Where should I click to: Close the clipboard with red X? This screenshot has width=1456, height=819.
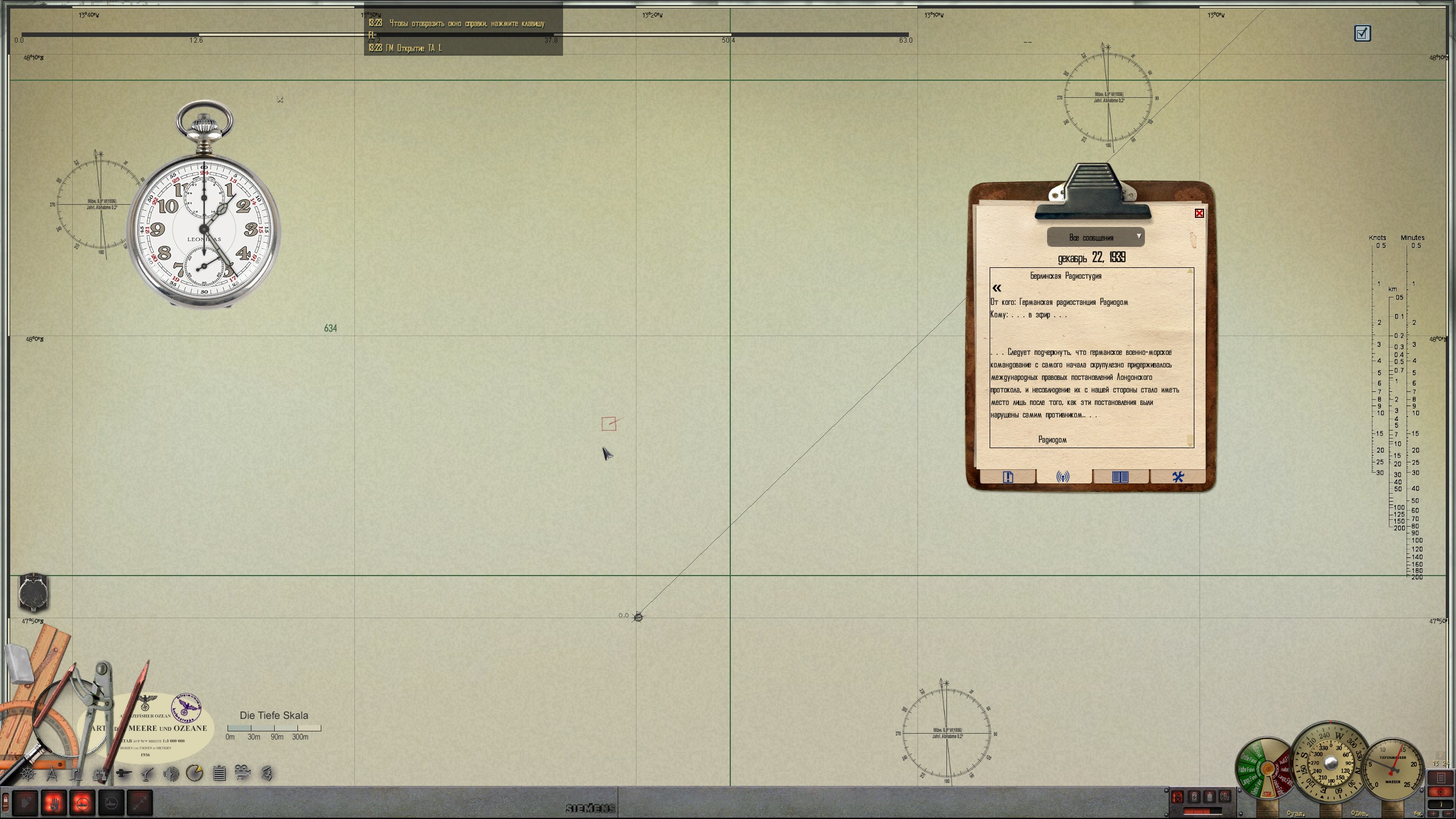tap(1199, 213)
